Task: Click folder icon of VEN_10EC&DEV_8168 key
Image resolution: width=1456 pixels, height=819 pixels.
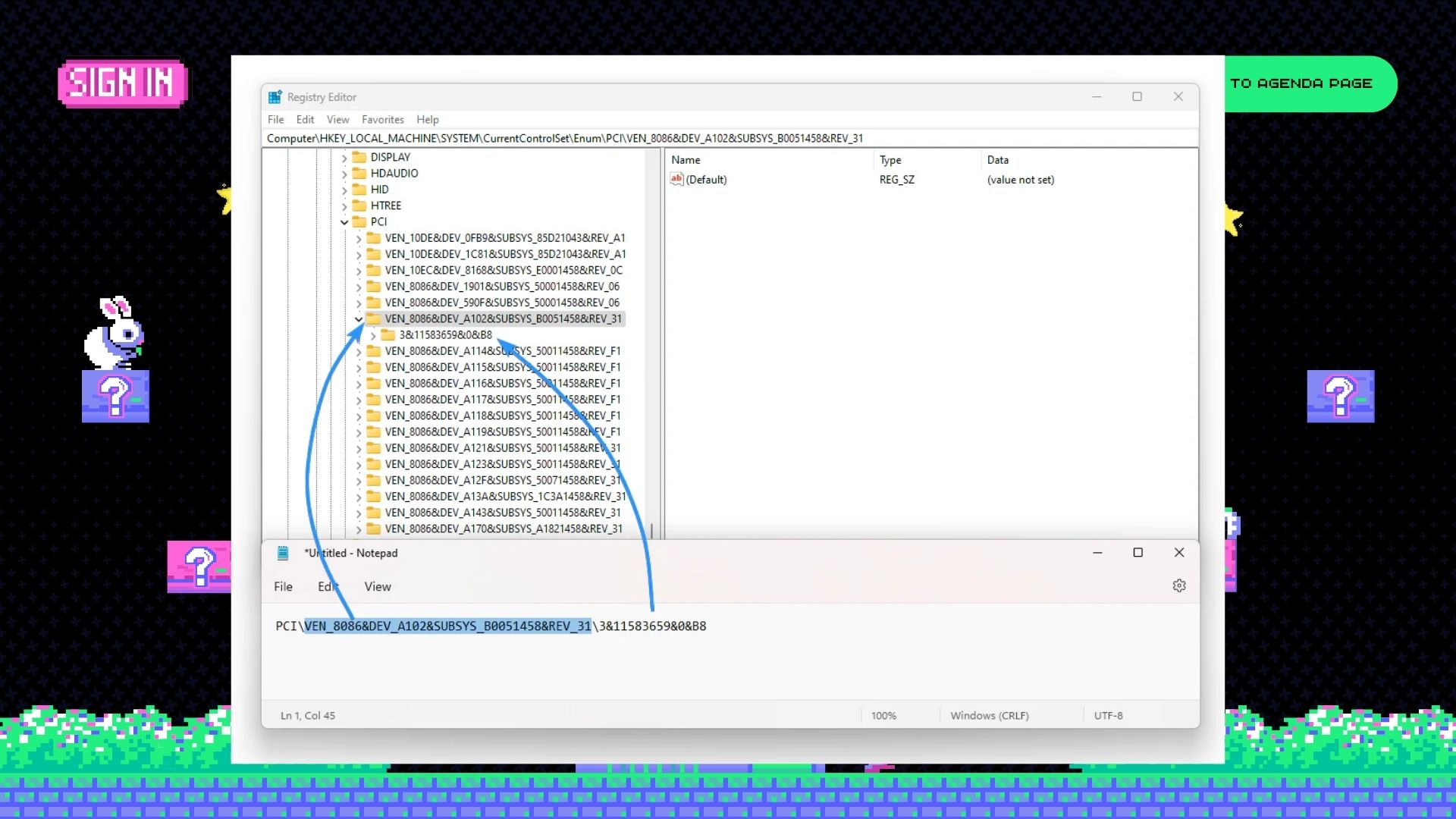Action: [x=374, y=270]
